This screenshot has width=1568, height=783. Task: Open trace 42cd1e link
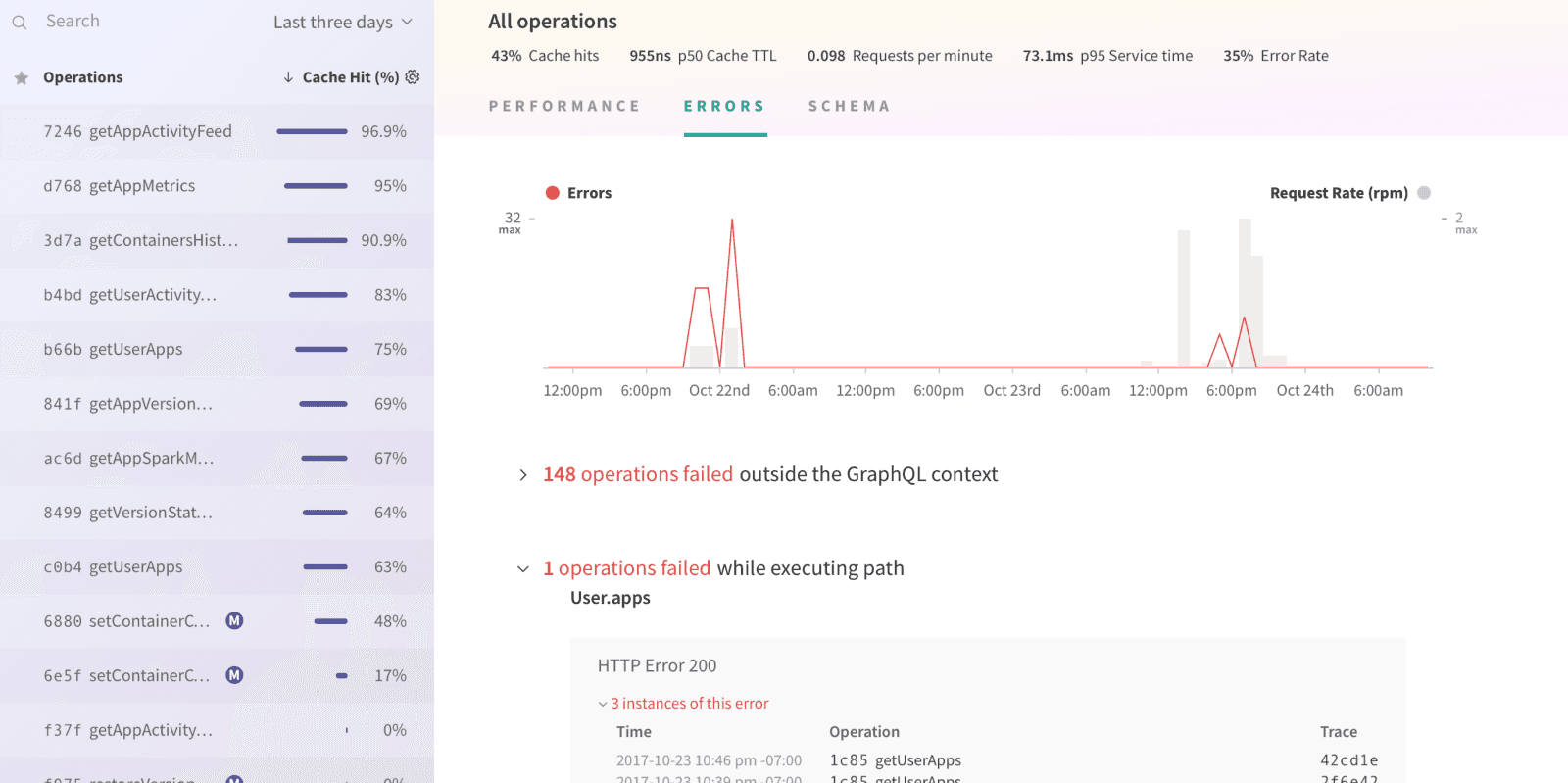coord(1348,760)
